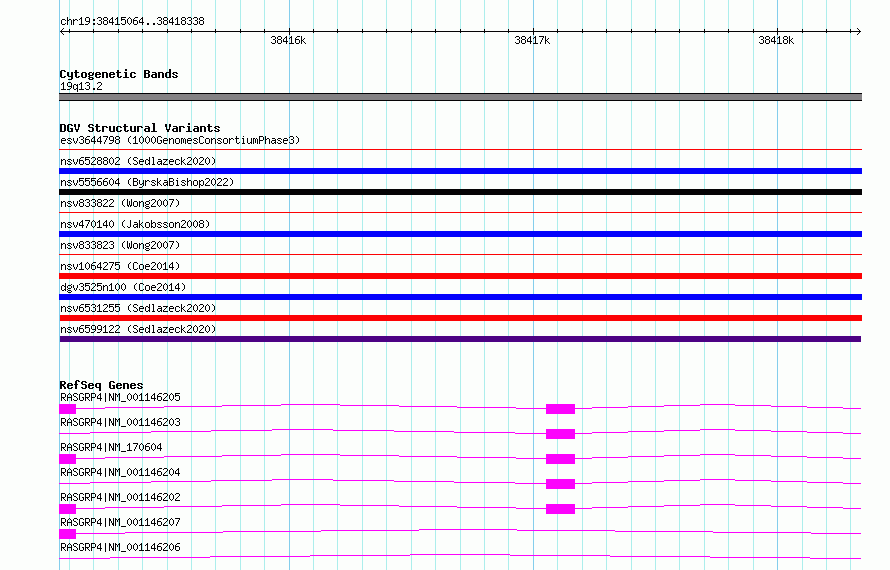Select the gray 19q13.2 cytogenetic band bar

(460, 97)
